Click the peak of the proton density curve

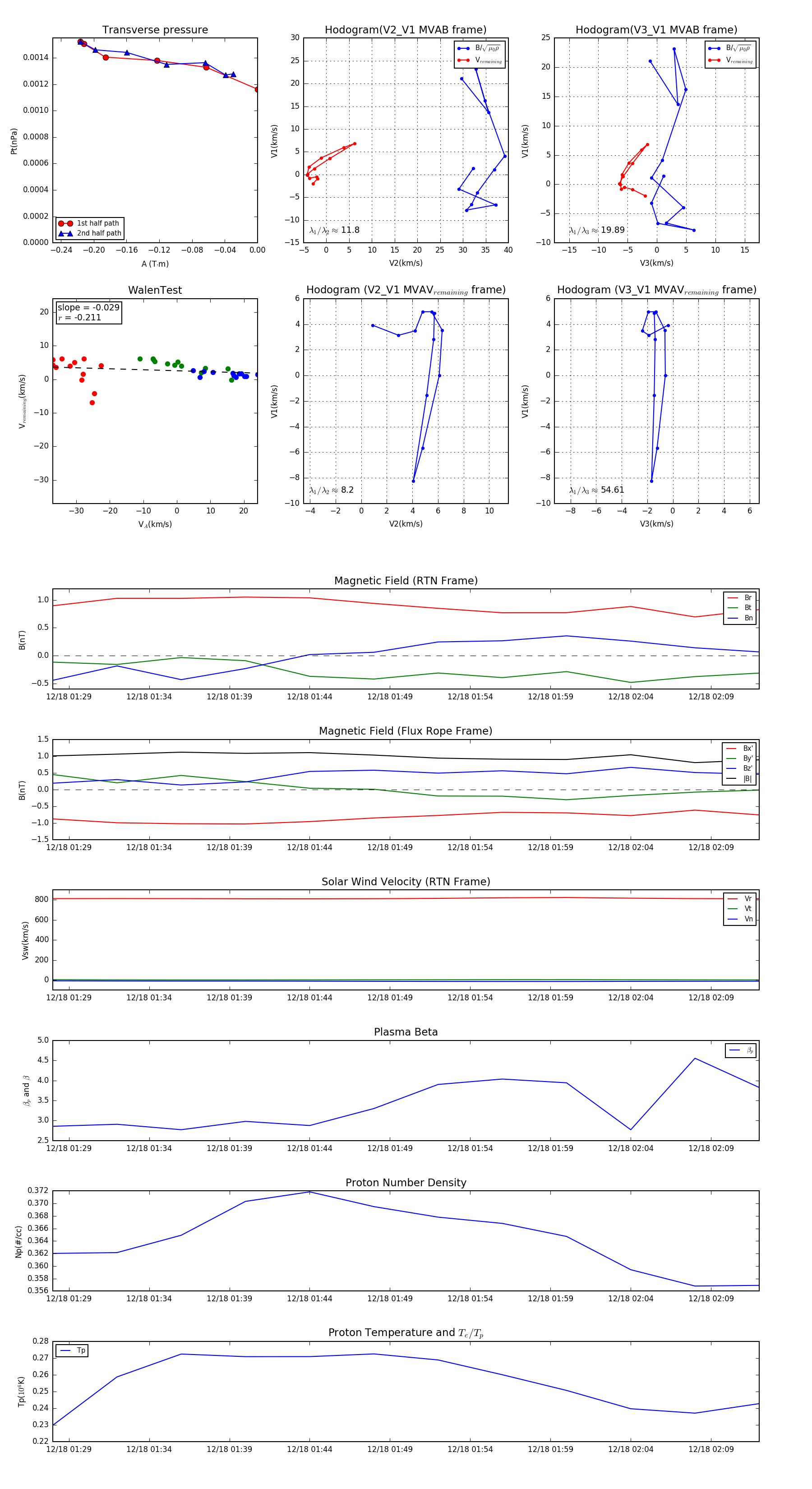[310, 1192]
